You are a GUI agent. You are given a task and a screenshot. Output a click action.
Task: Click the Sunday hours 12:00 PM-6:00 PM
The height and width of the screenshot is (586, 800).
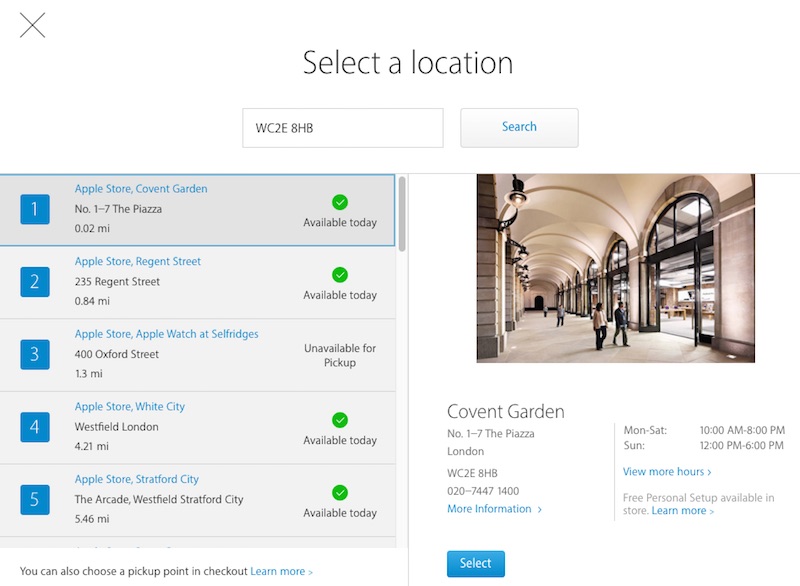point(741,445)
